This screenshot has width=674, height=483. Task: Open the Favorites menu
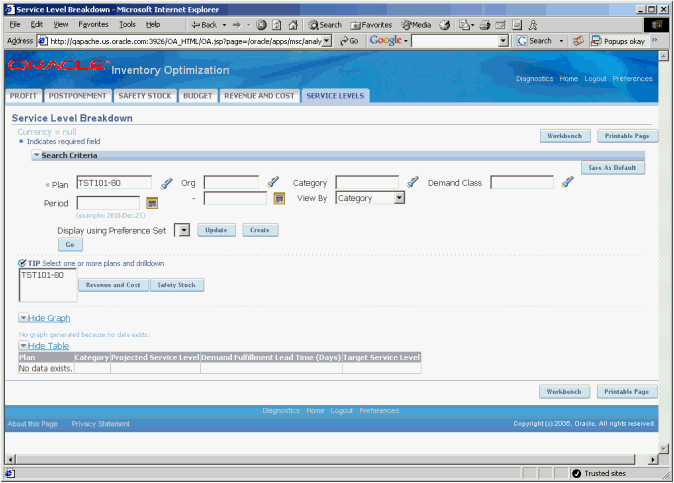click(93, 24)
